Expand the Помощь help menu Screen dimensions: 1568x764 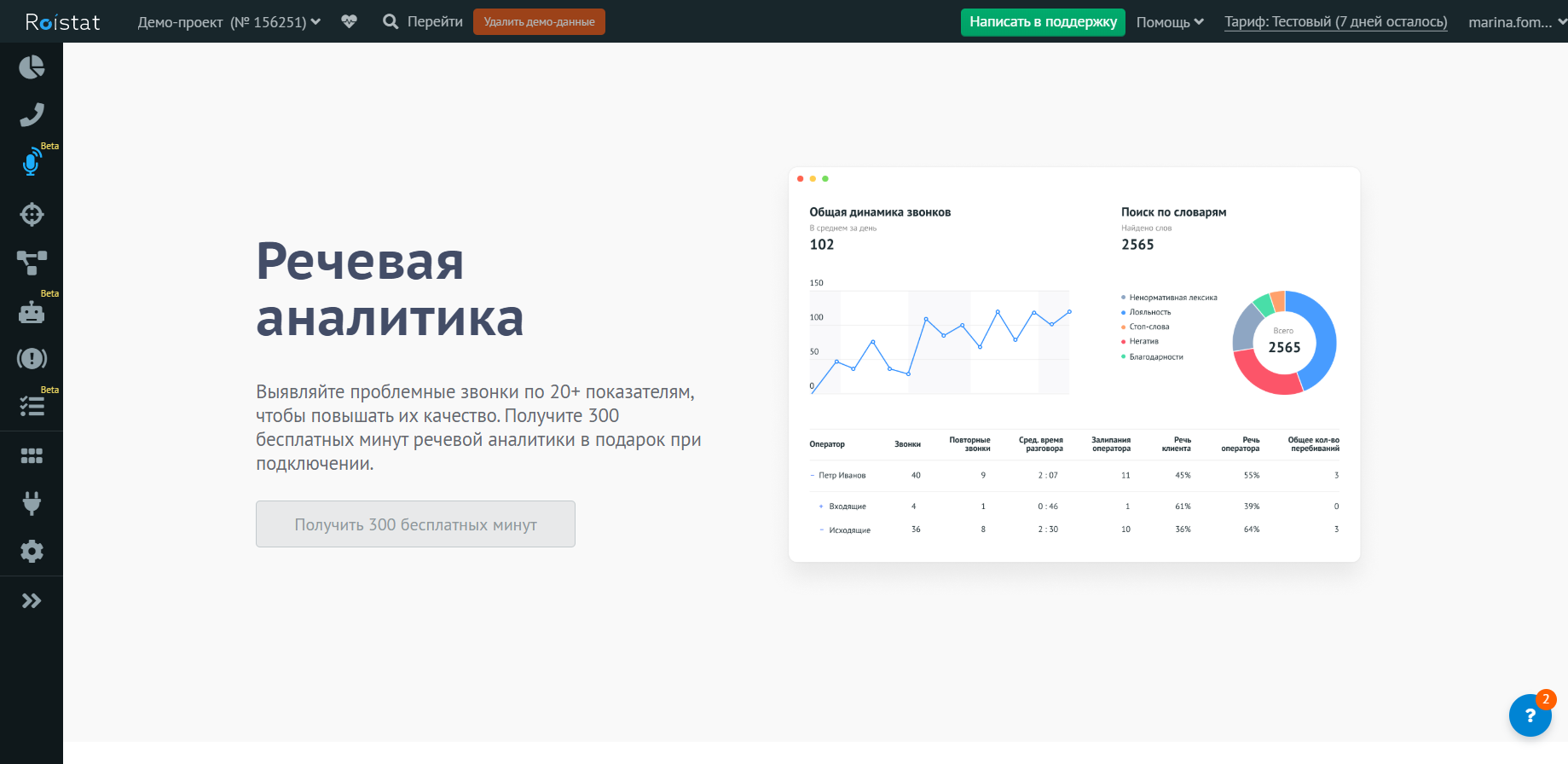(1169, 22)
